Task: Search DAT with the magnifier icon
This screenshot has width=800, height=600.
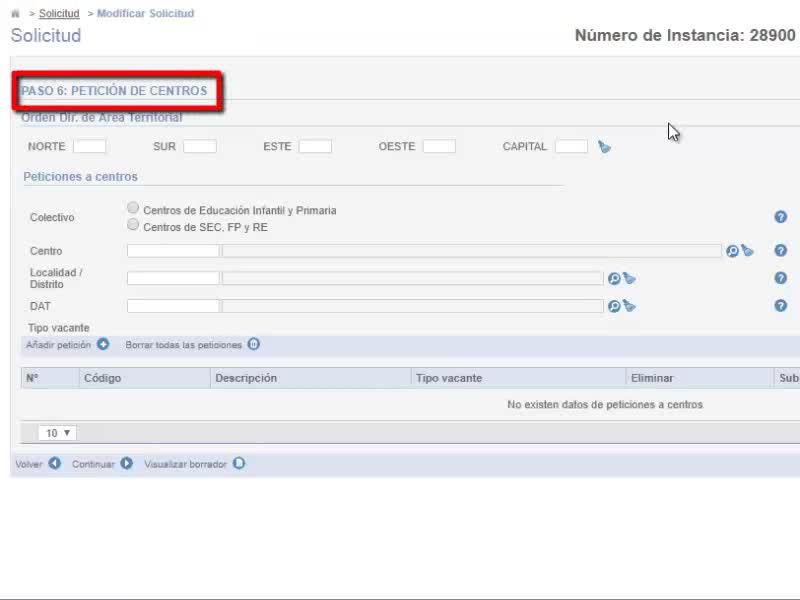Action: pos(614,306)
